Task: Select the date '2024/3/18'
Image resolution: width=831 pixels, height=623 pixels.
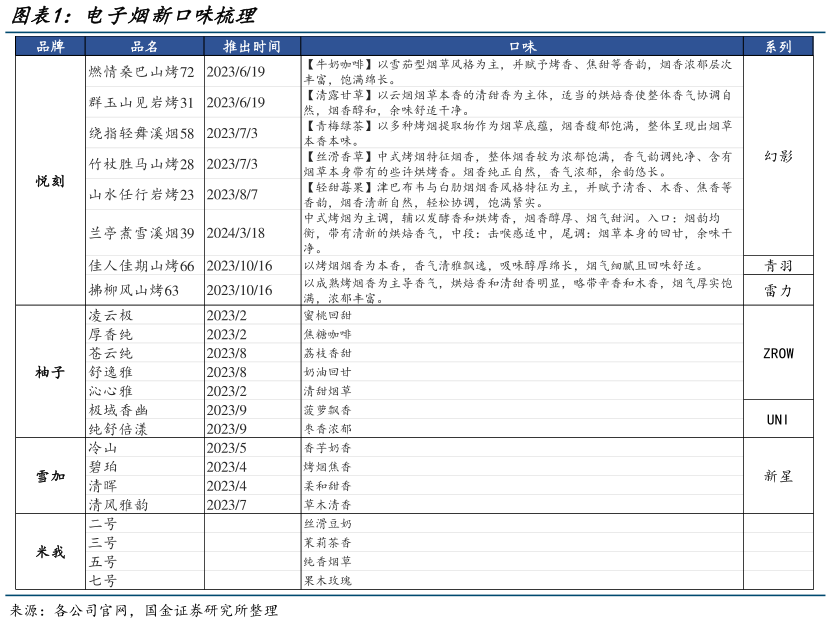Action: tap(235, 233)
